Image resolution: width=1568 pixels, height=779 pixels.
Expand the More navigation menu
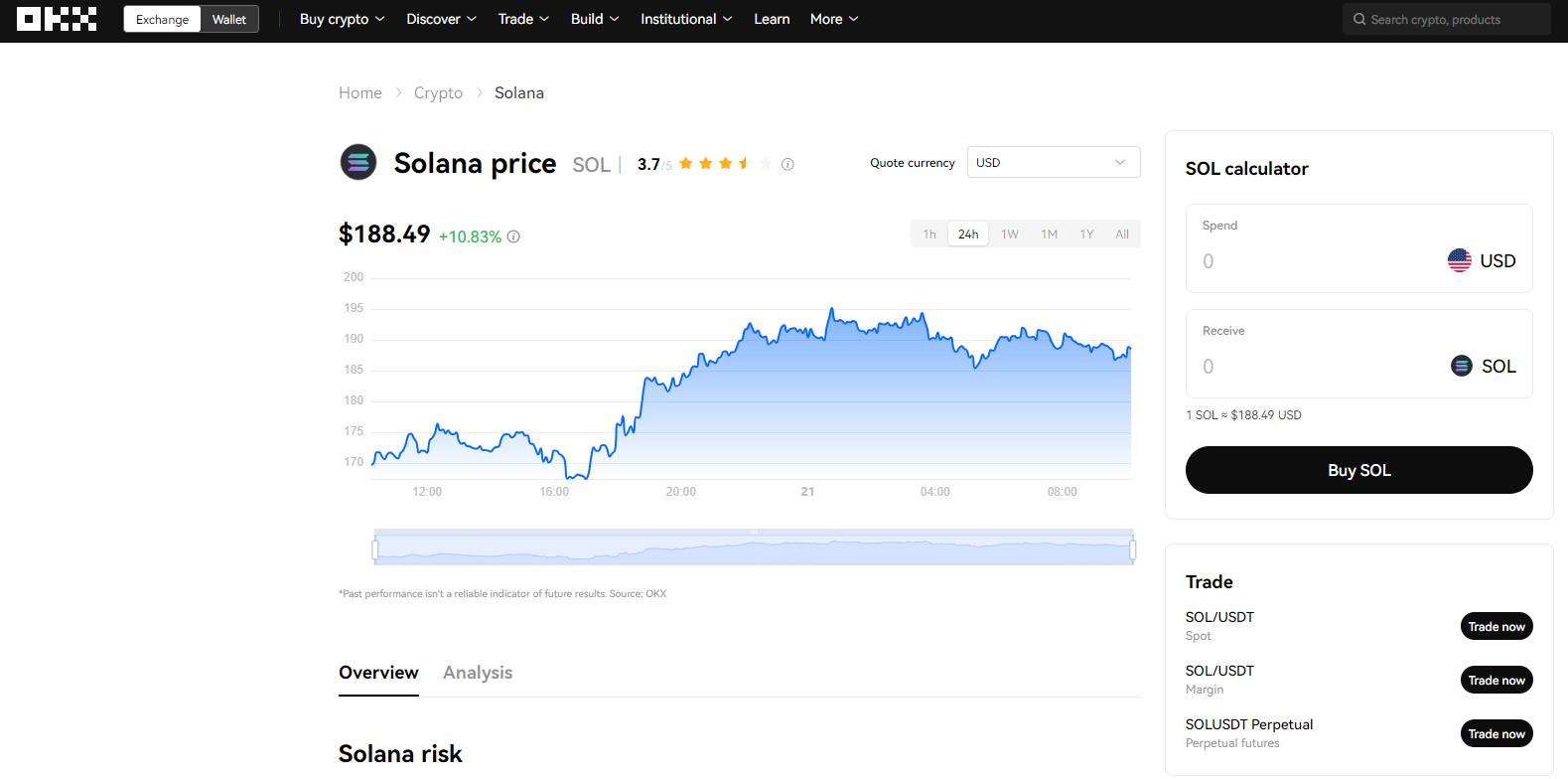pos(833,19)
